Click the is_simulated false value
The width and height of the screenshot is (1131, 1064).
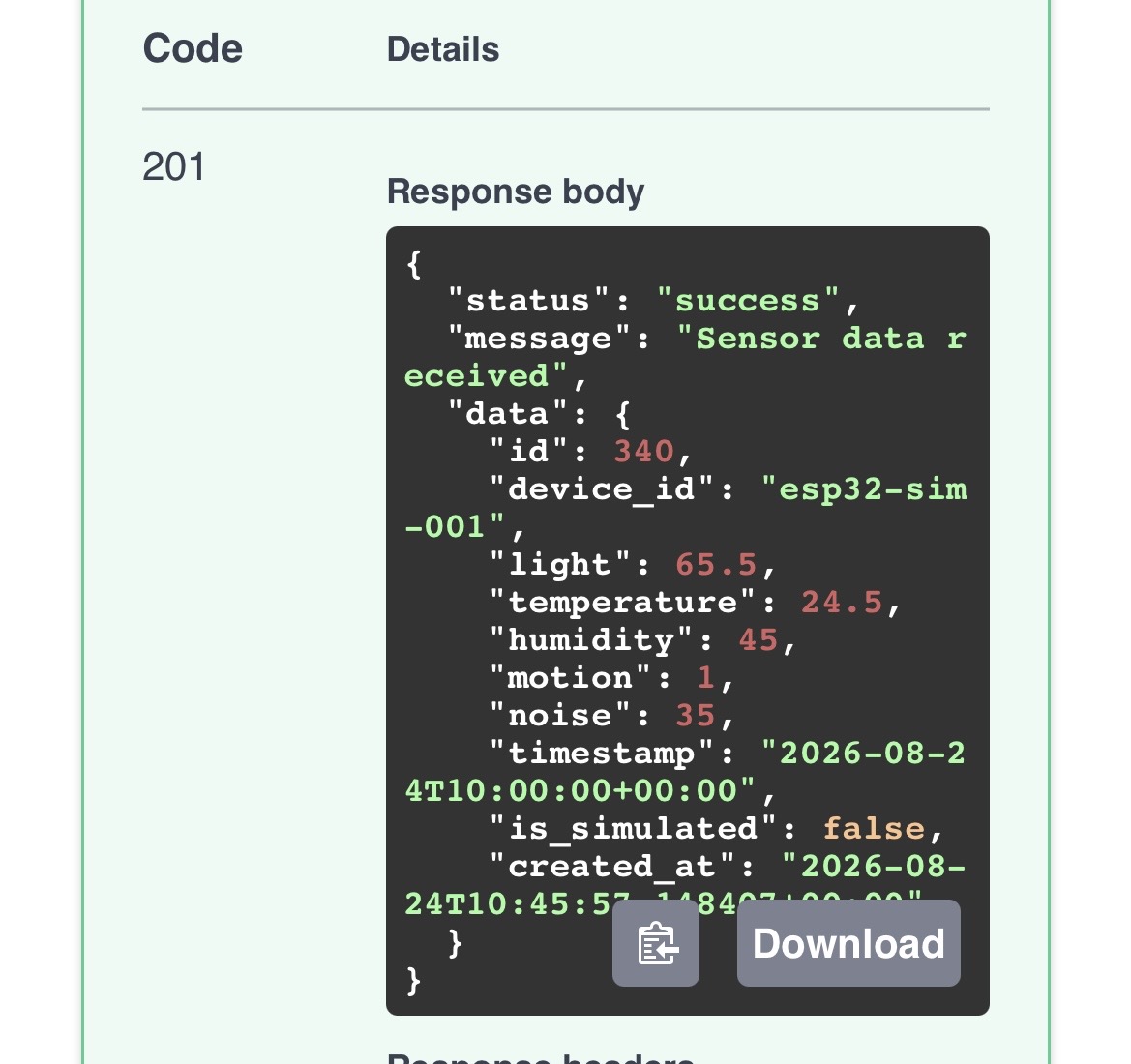tap(874, 828)
